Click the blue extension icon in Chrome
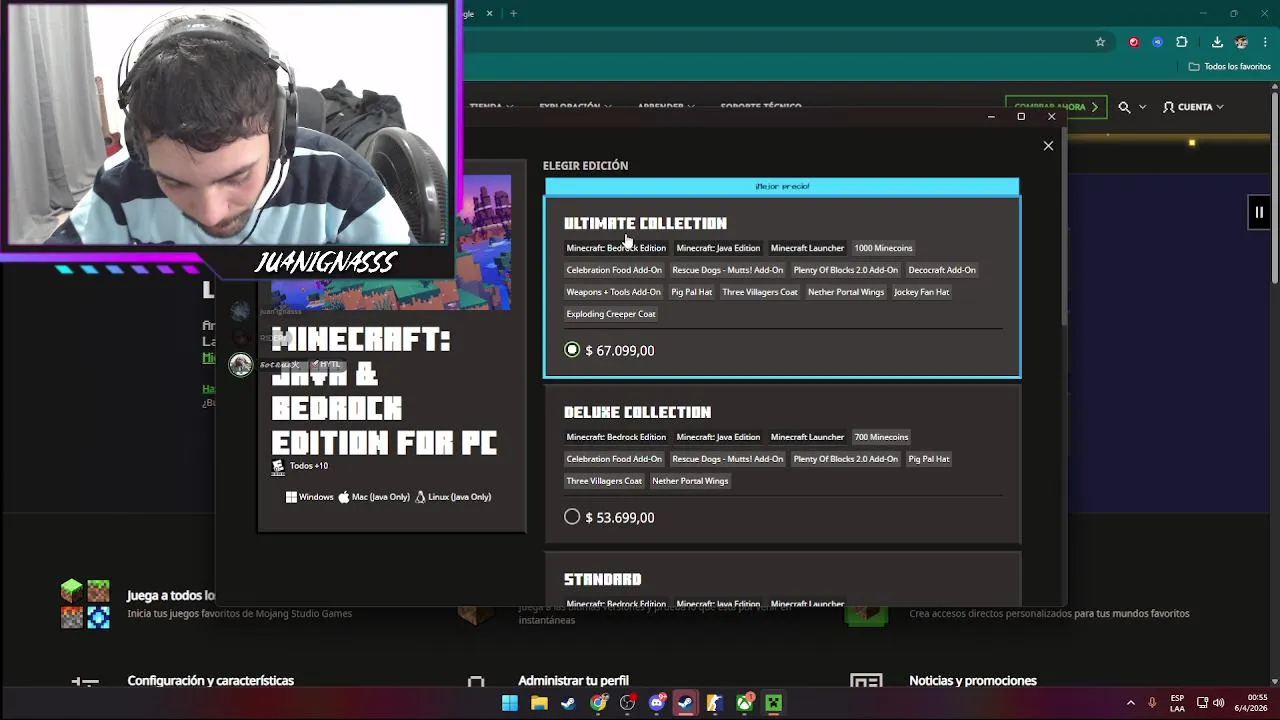This screenshot has height=720, width=1280. pyautogui.click(x=1157, y=42)
